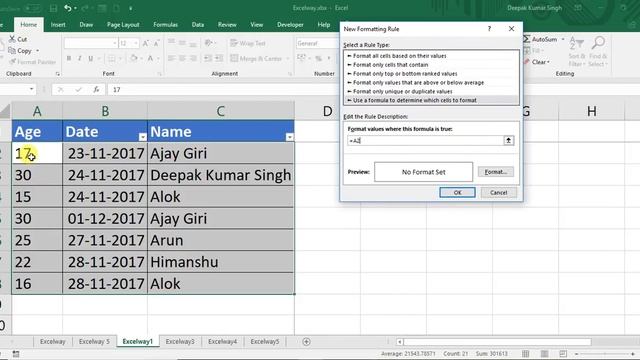The width and height of the screenshot is (640, 360).
Task: Click the Increase Indent icon
Action: click(219, 58)
